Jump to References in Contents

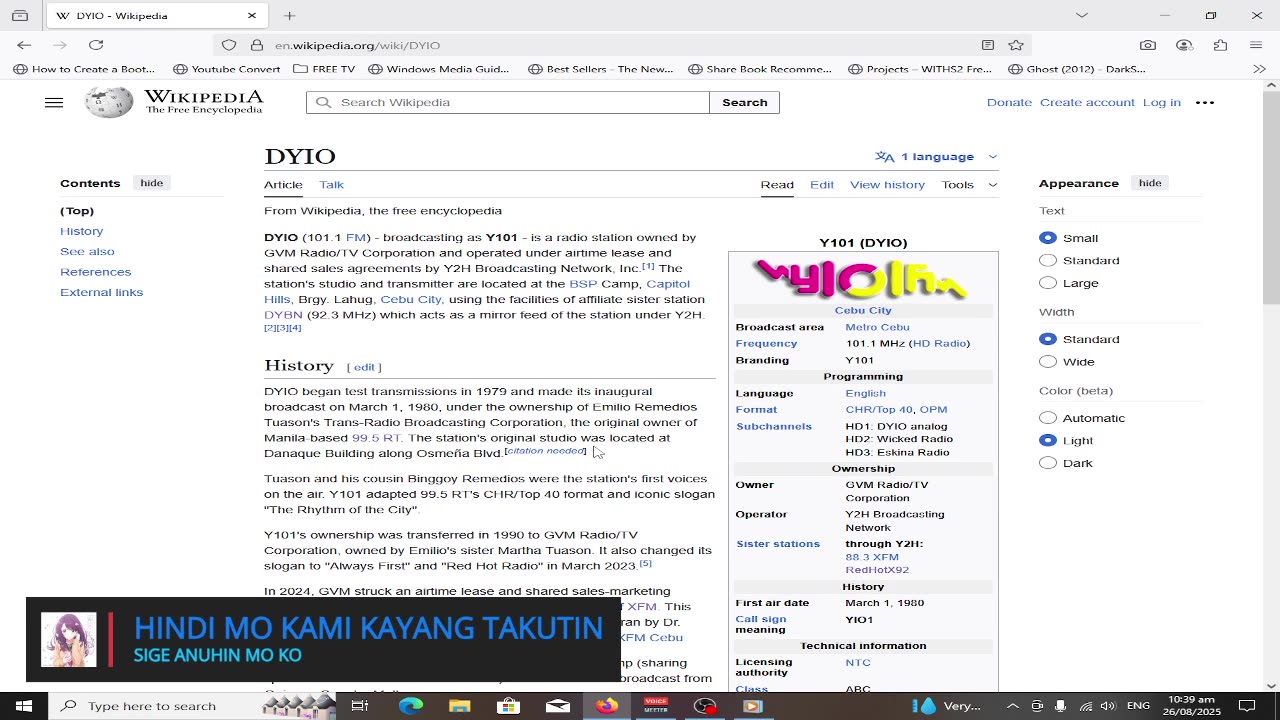click(95, 272)
